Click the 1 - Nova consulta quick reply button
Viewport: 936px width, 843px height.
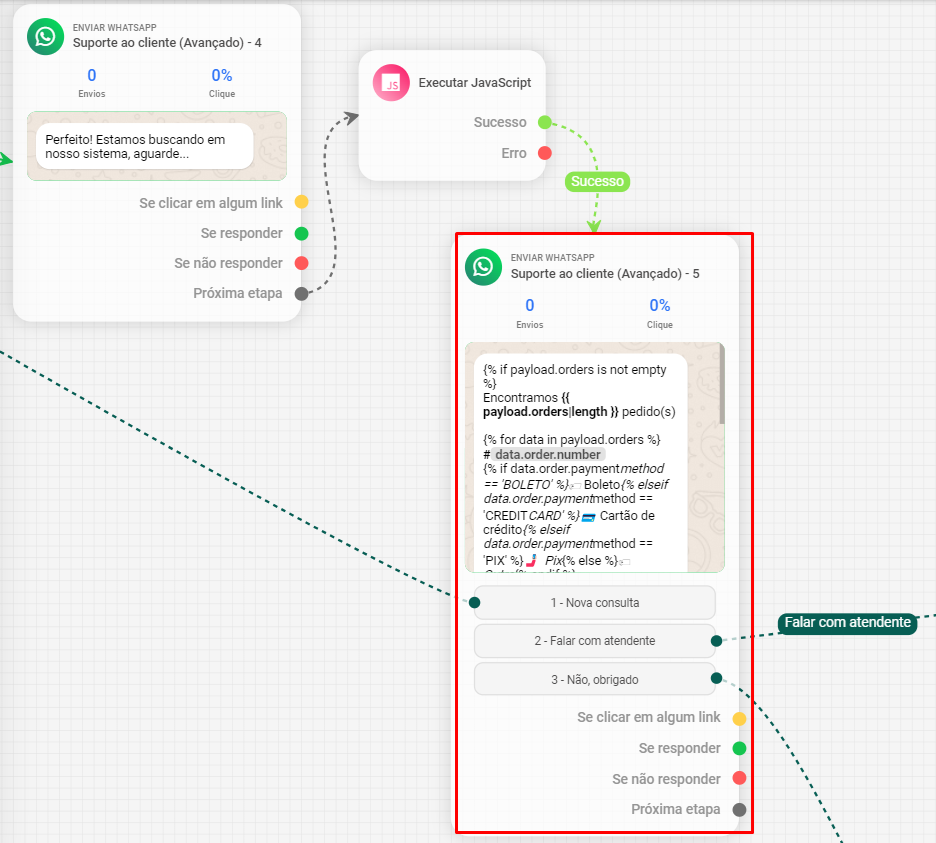coord(594,603)
